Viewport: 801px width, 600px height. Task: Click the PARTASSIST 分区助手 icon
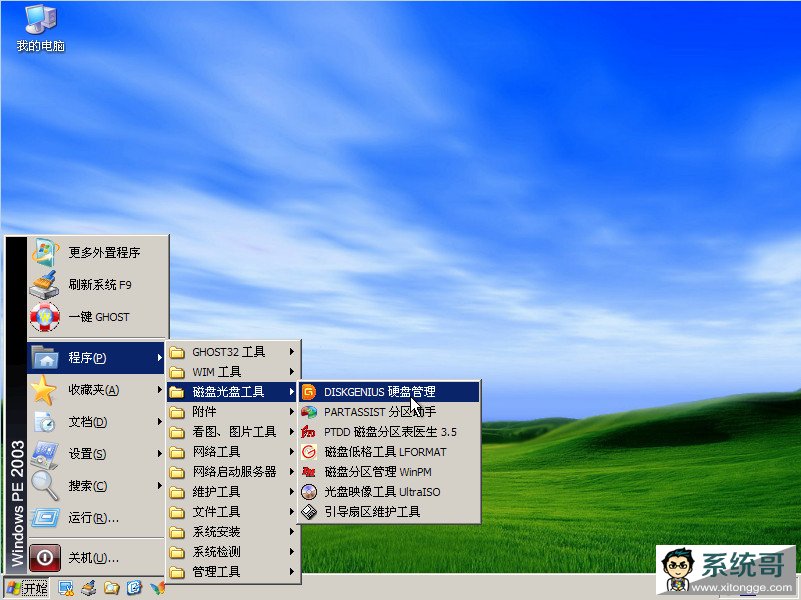309,412
